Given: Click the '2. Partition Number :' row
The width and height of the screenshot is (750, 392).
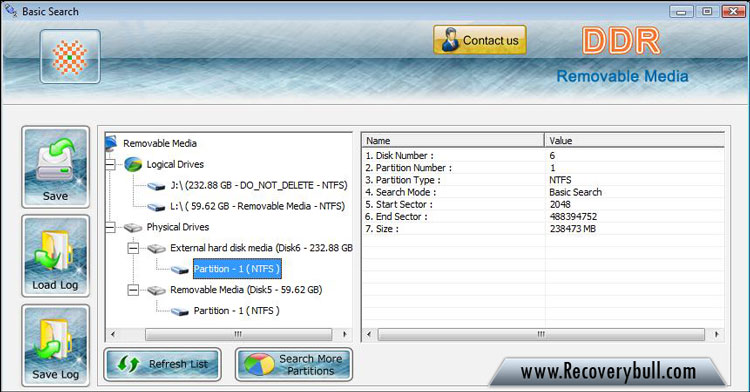Looking at the screenshot, I should tap(543, 168).
